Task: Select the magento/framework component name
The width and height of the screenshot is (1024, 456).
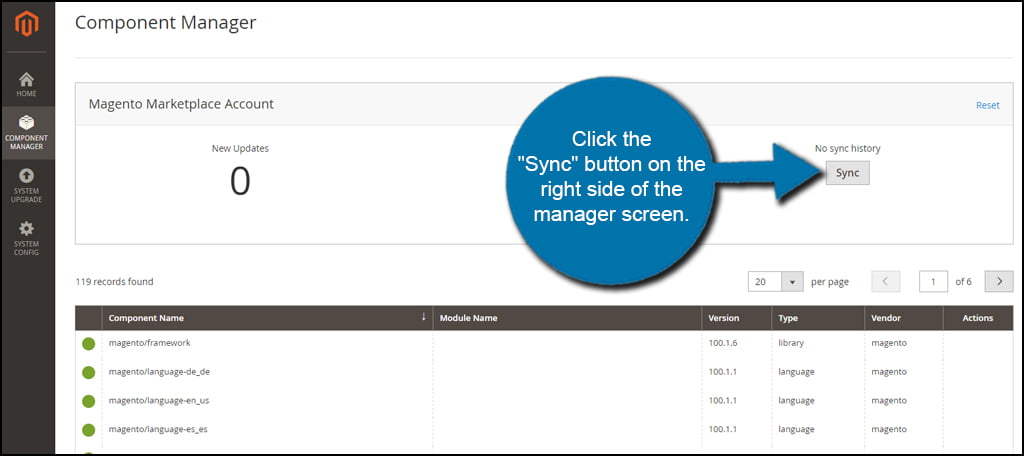Action: point(150,343)
